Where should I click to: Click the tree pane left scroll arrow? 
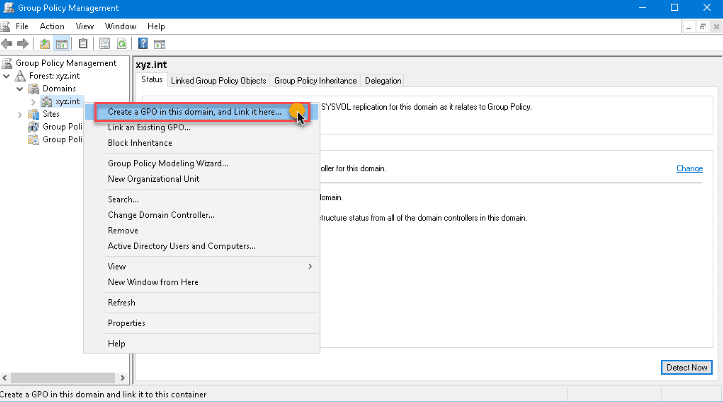coord(5,378)
